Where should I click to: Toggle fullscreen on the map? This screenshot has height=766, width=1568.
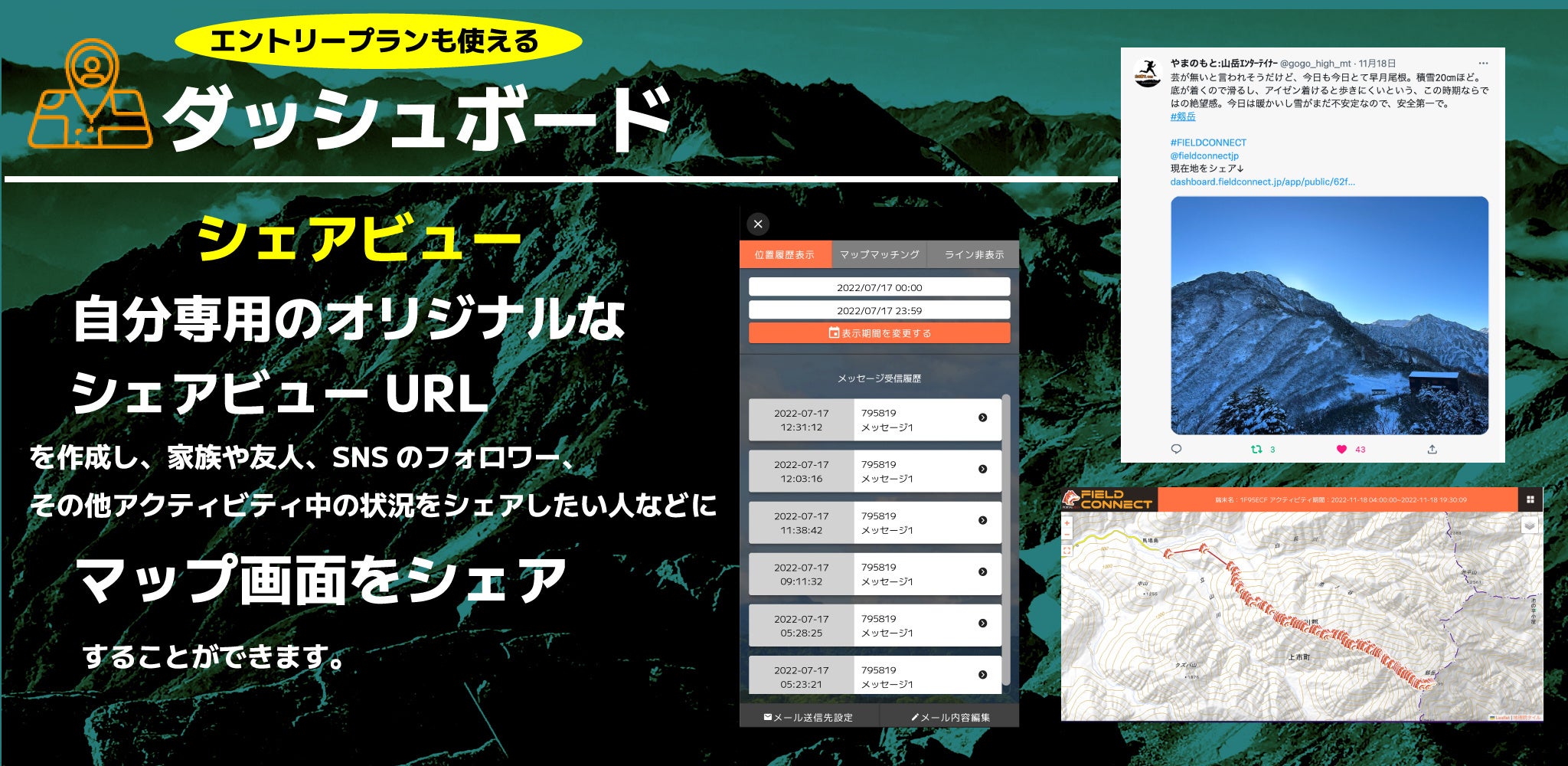(1067, 550)
